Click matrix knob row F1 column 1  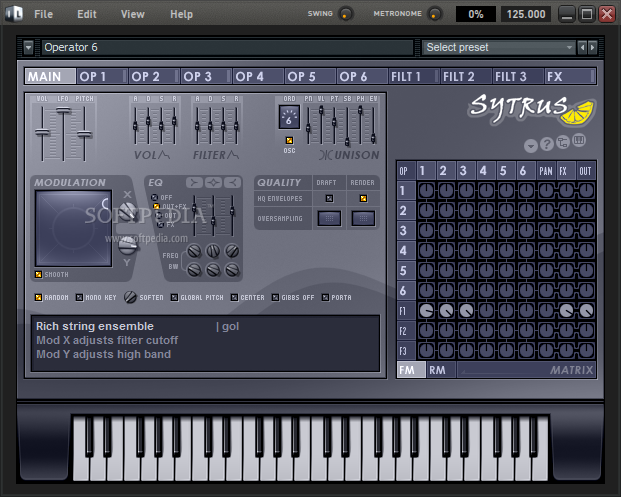[x=426, y=310]
